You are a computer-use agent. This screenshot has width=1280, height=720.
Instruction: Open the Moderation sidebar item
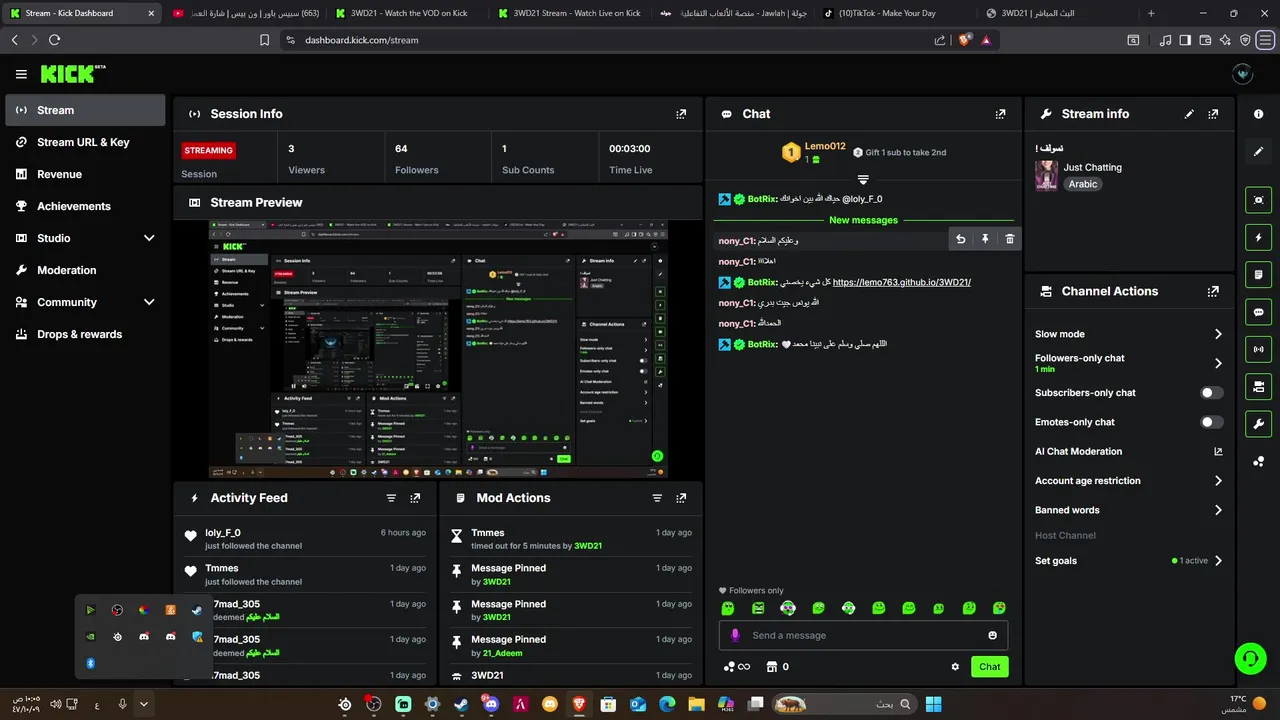85,270
